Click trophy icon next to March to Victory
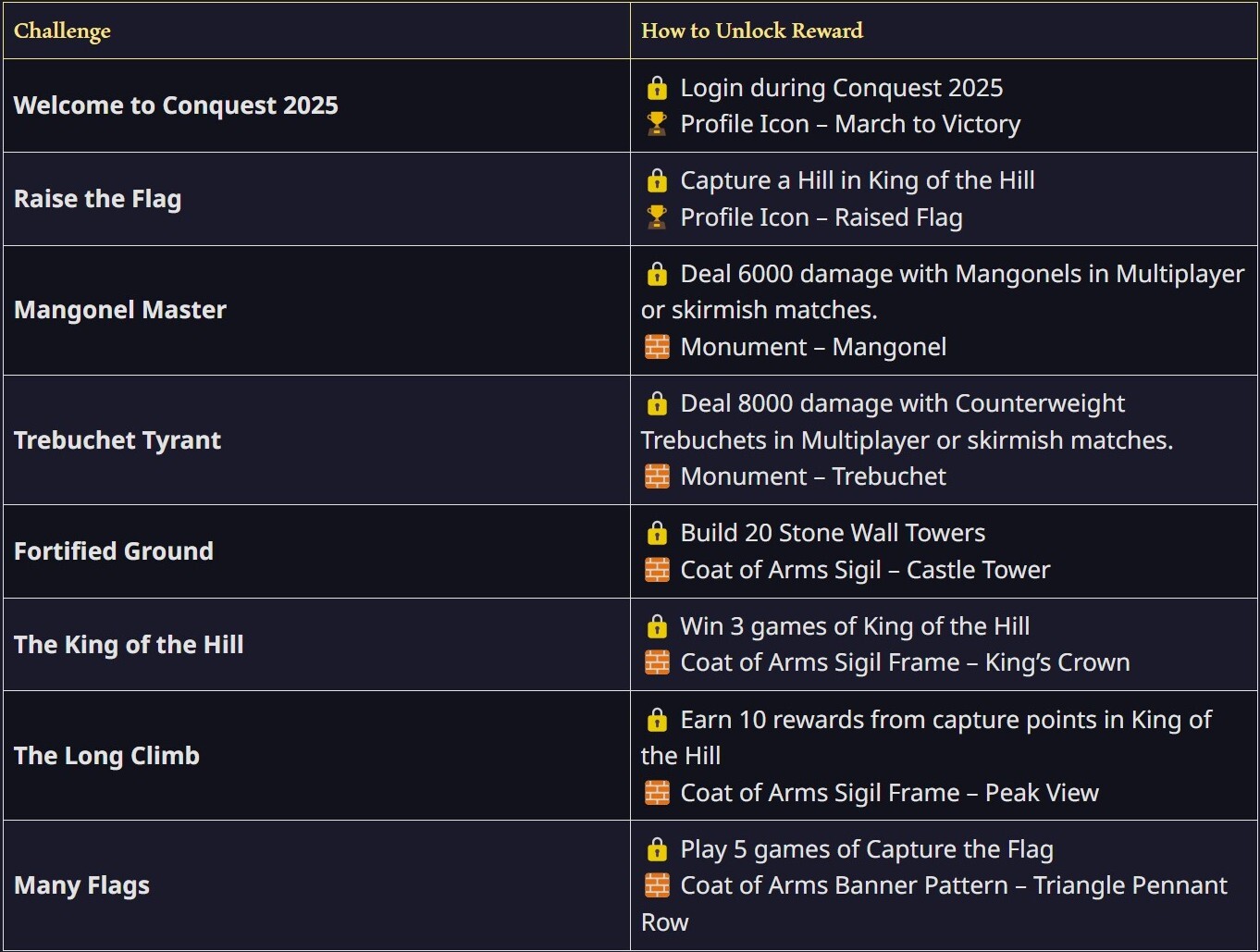This screenshot has height=952, width=1260. 657,124
